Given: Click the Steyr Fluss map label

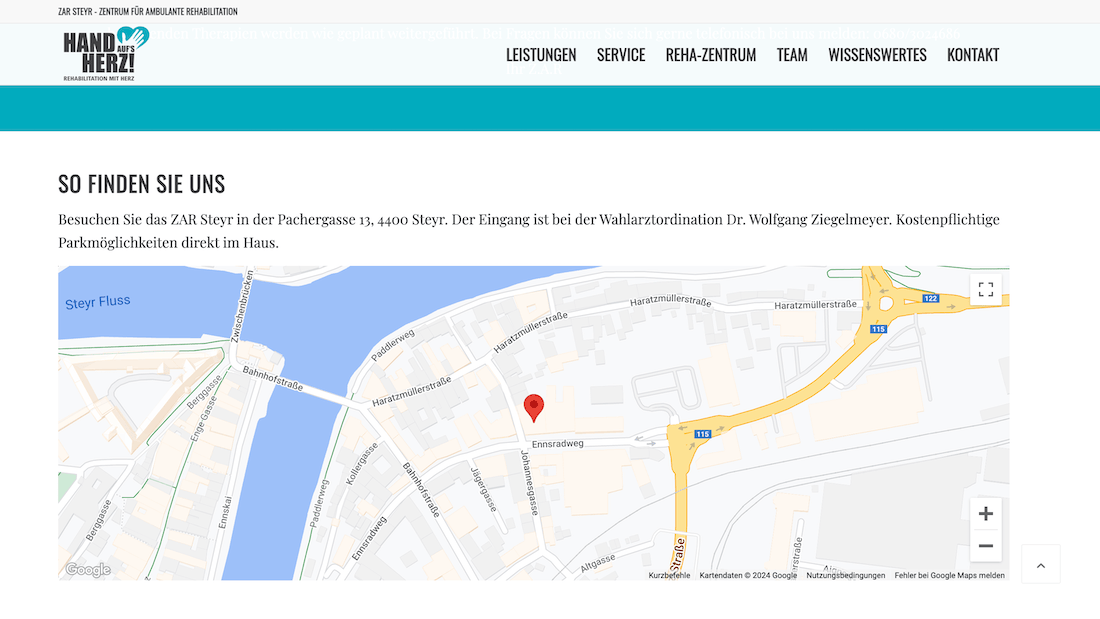Looking at the screenshot, I should pos(98,302).
